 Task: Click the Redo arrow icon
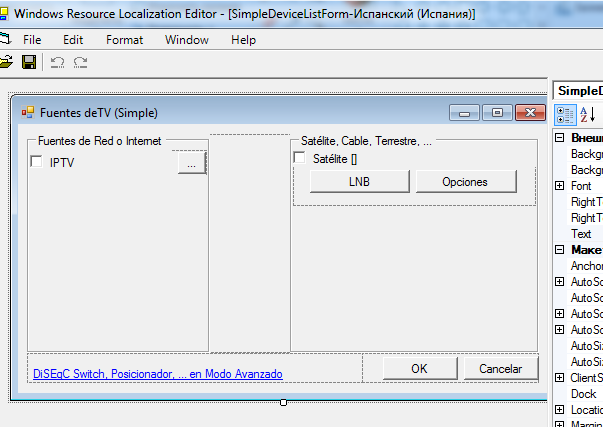point(80,62)
